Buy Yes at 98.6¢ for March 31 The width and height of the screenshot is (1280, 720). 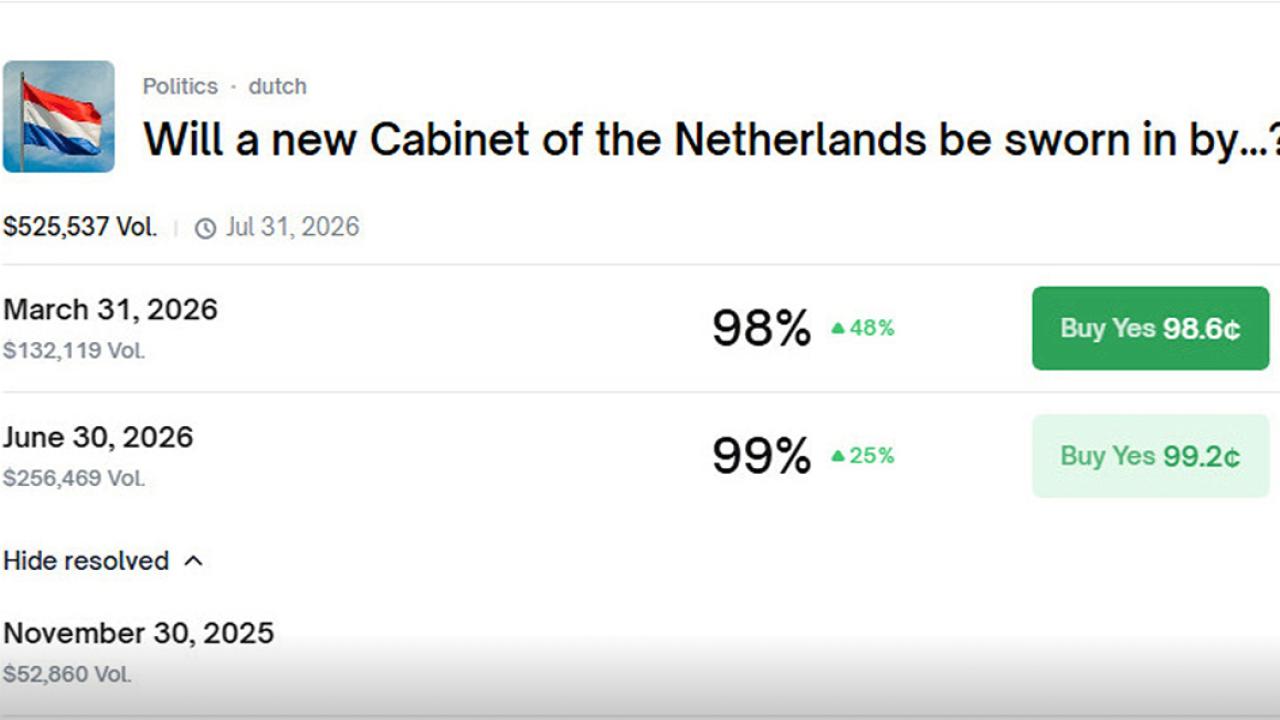[1150, 328]
